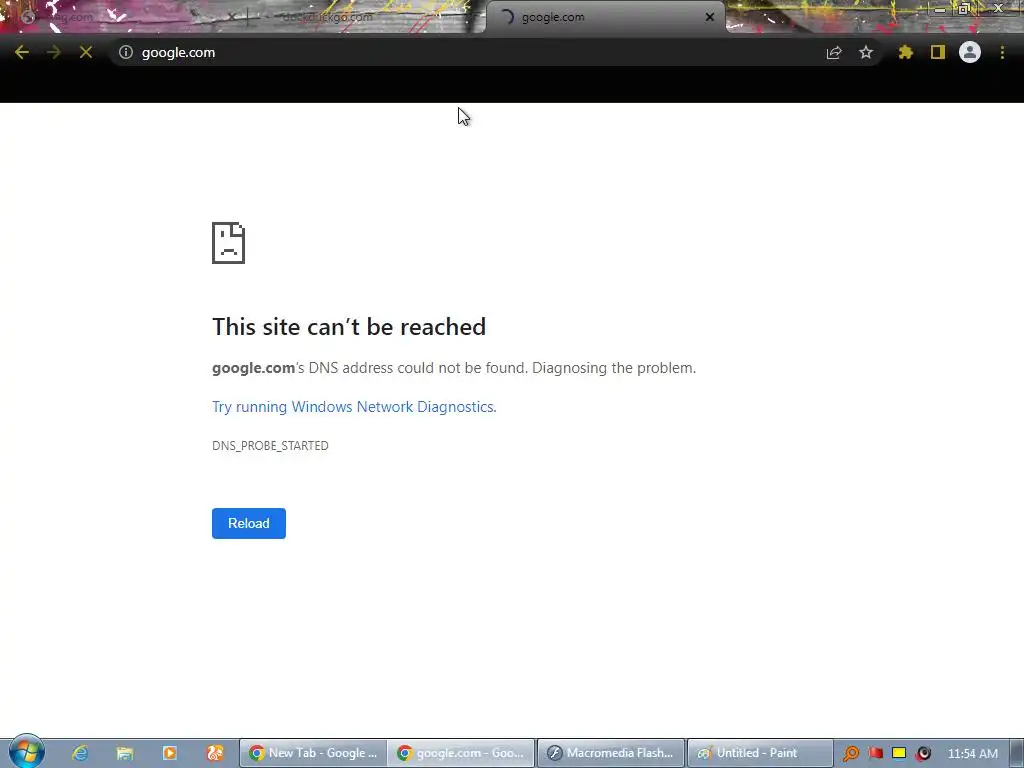Switch to Untitled - Paint taskbar window

[x=760, y=753]
